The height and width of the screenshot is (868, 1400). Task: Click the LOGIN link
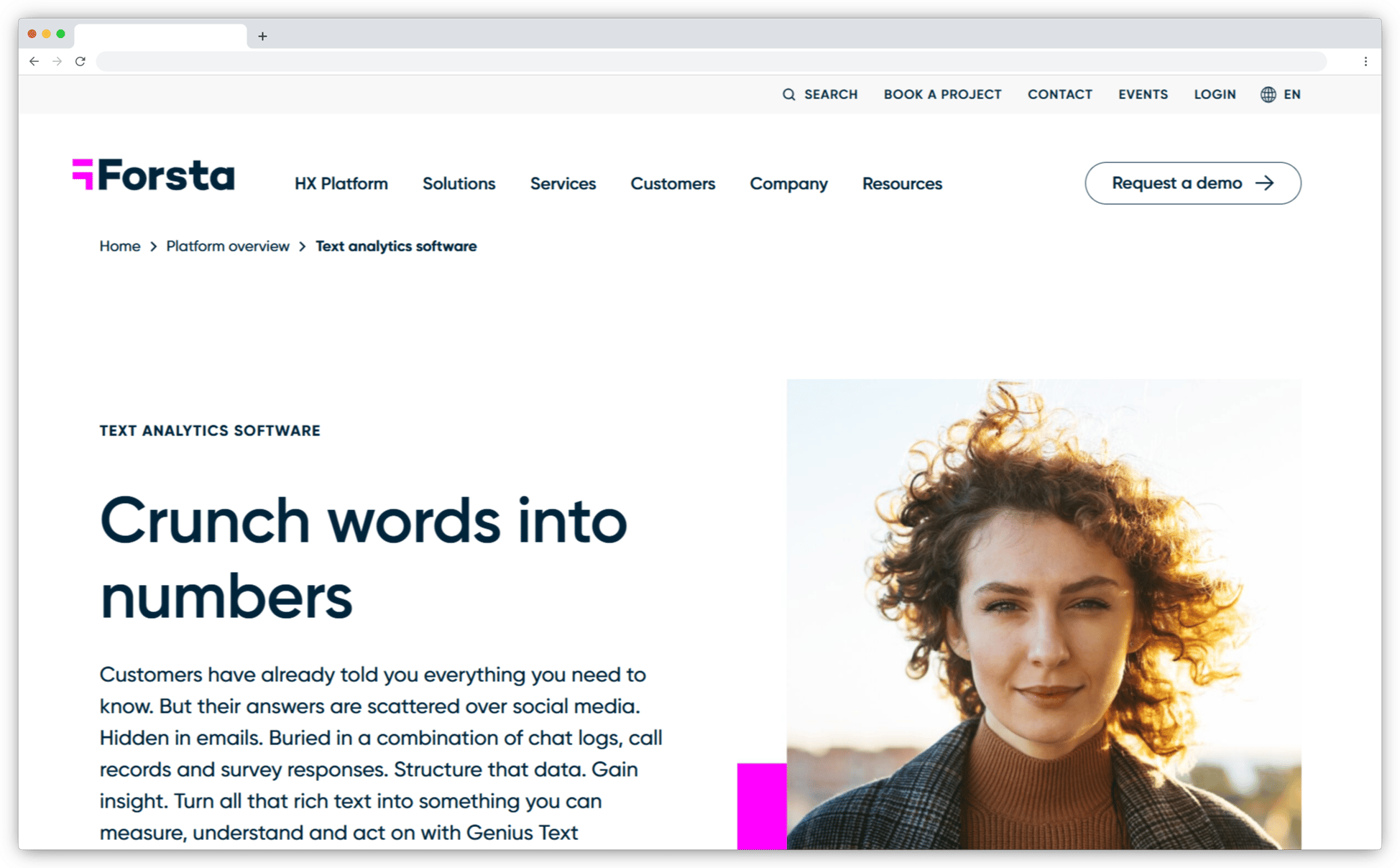click(x=1215, y=94)
